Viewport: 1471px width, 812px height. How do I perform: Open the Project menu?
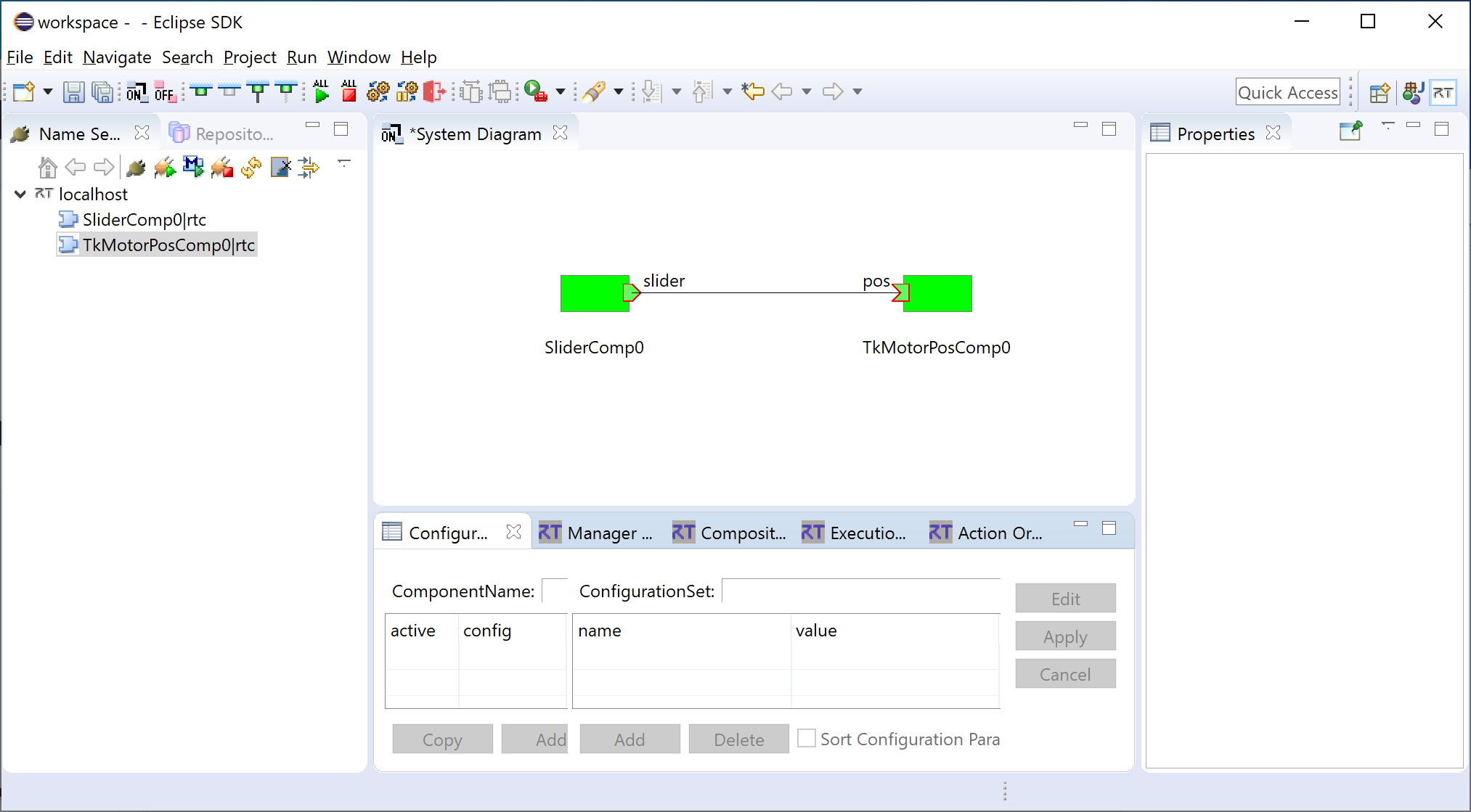[250, 57]
